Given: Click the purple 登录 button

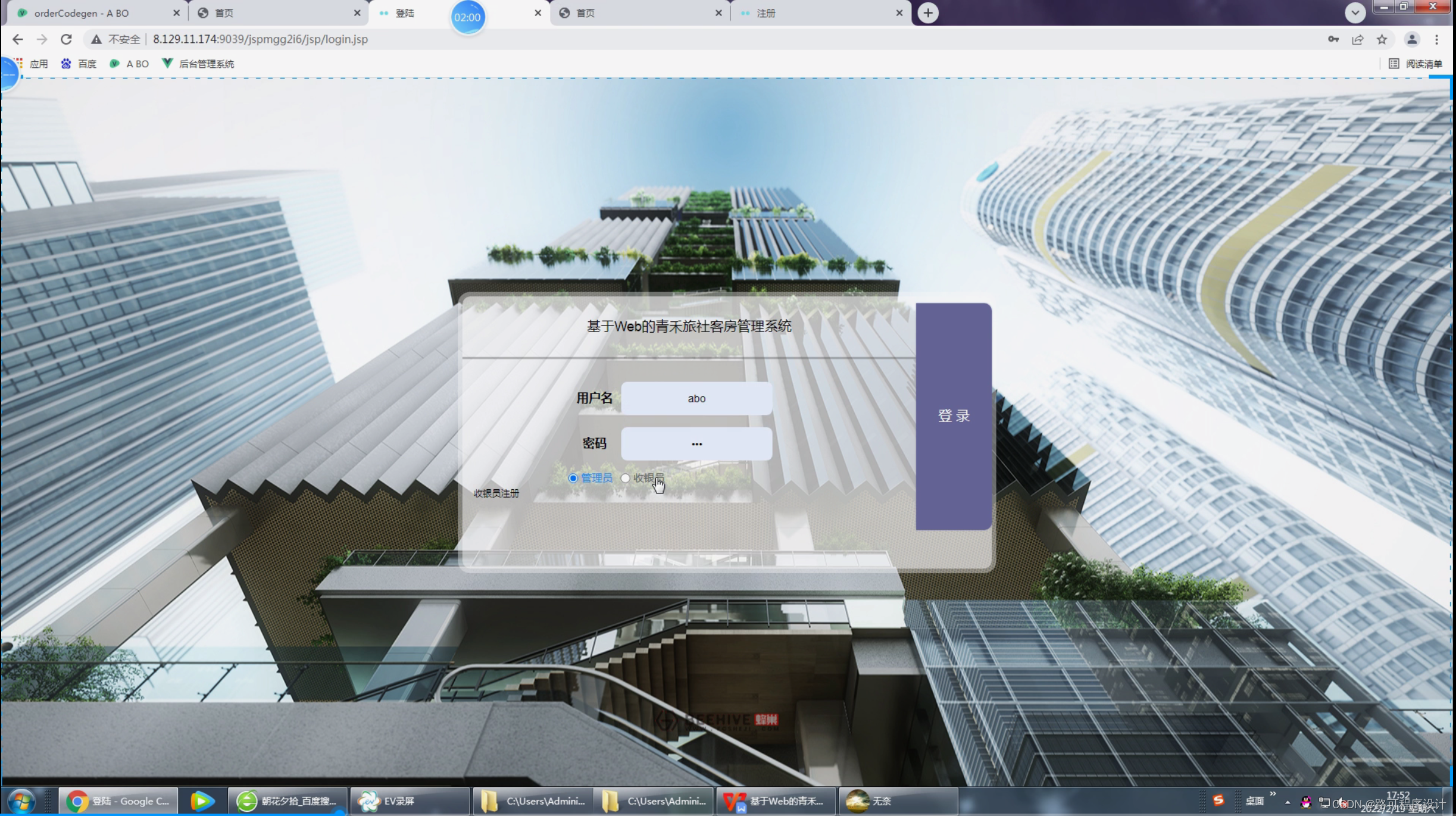Looking at the screenshot, I should pyautogui.click(x=953, y=416).
